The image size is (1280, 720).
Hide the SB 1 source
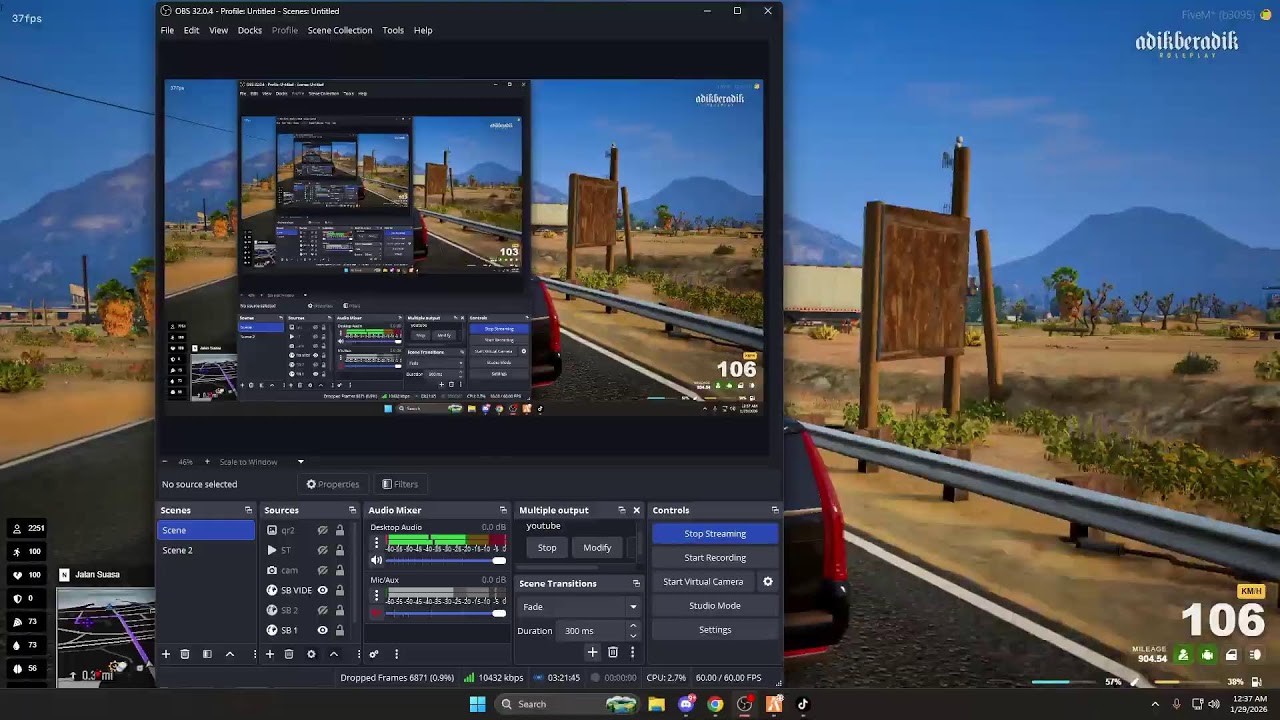(x=322, y=630)
